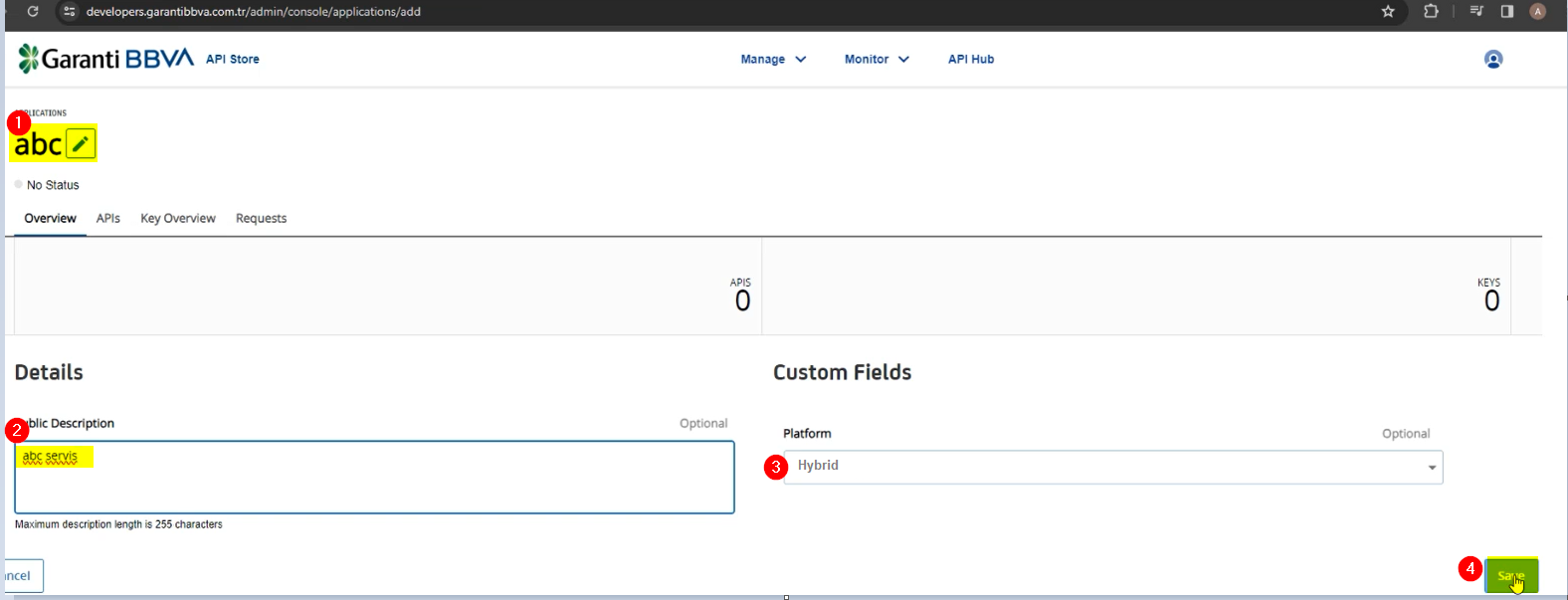
Task: Open the Requests tab
Action: coord(261,219)
